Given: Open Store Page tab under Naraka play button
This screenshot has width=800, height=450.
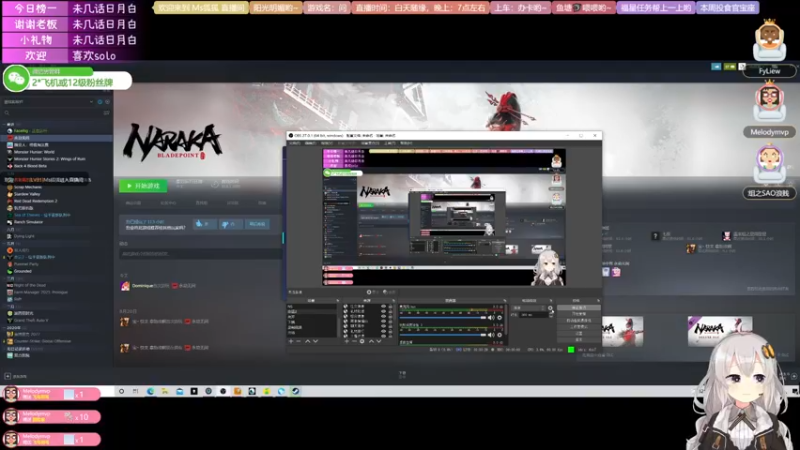Looking at the screenshot, I should pyautogui.click(x=133, y=203).
